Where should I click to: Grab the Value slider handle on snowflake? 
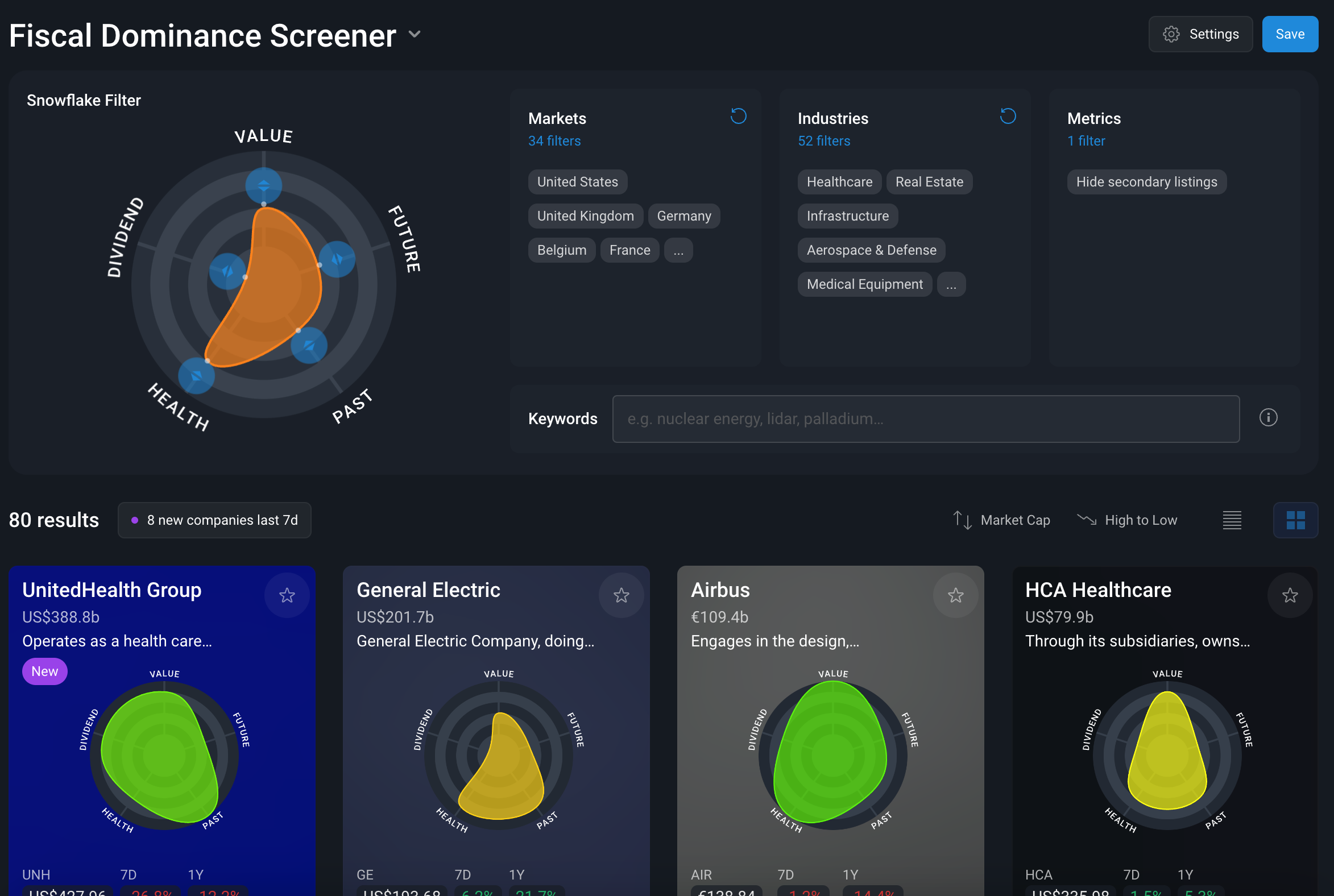click(x=263, y=186)
